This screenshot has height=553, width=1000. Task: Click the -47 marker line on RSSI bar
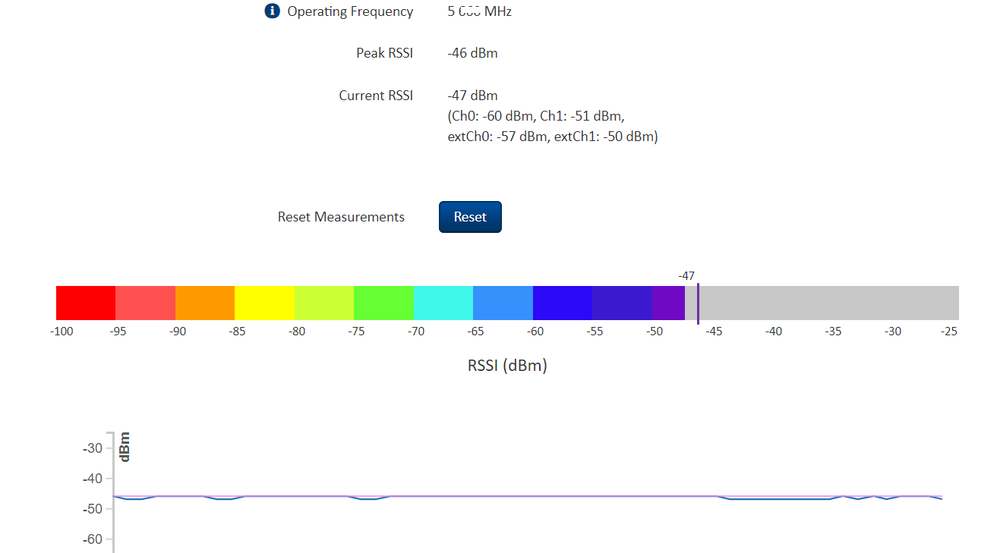tap(698, 302)
